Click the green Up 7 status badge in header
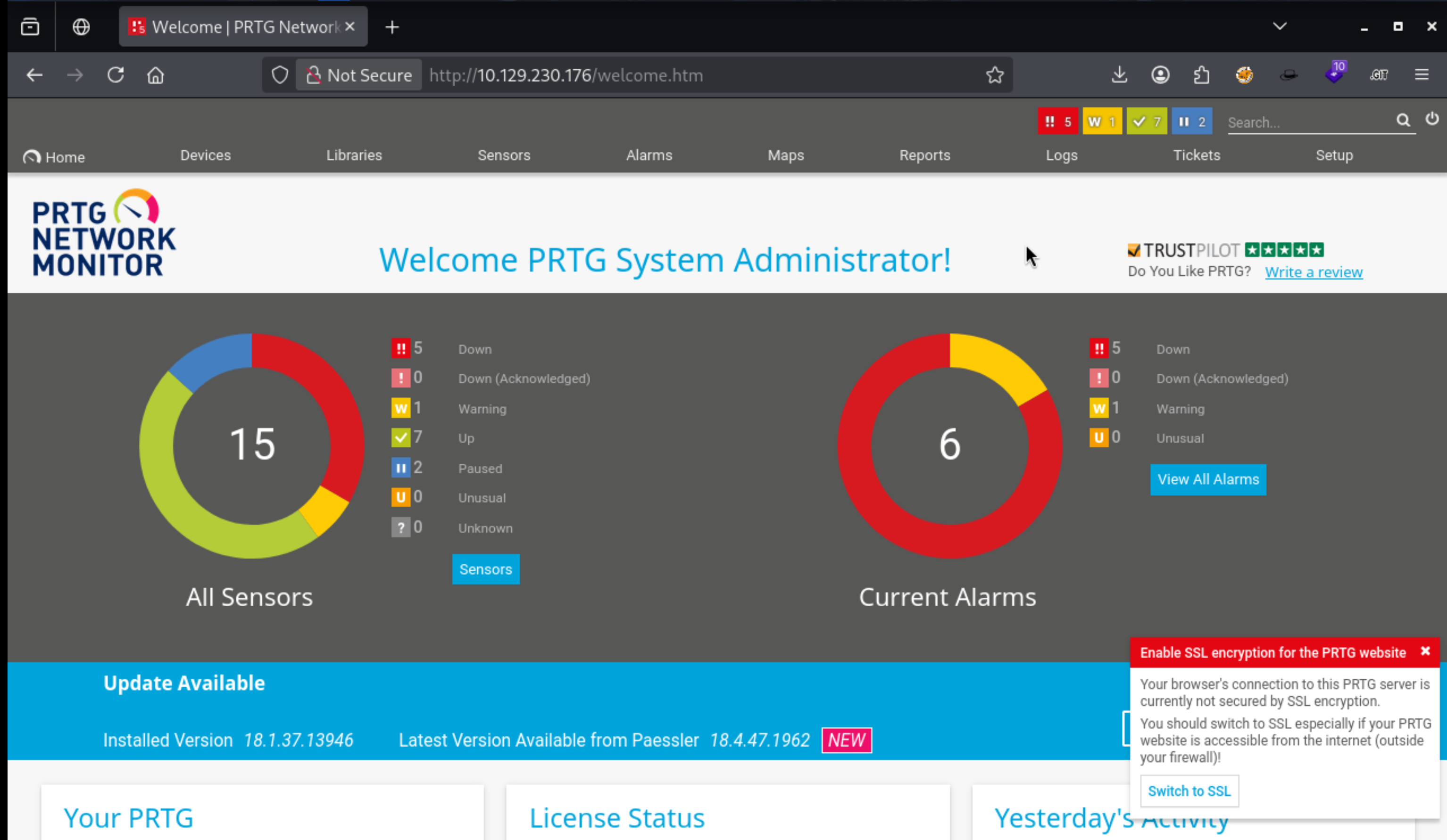Viewport: 1447px width, 840px height. click(x=1147, y=121)
